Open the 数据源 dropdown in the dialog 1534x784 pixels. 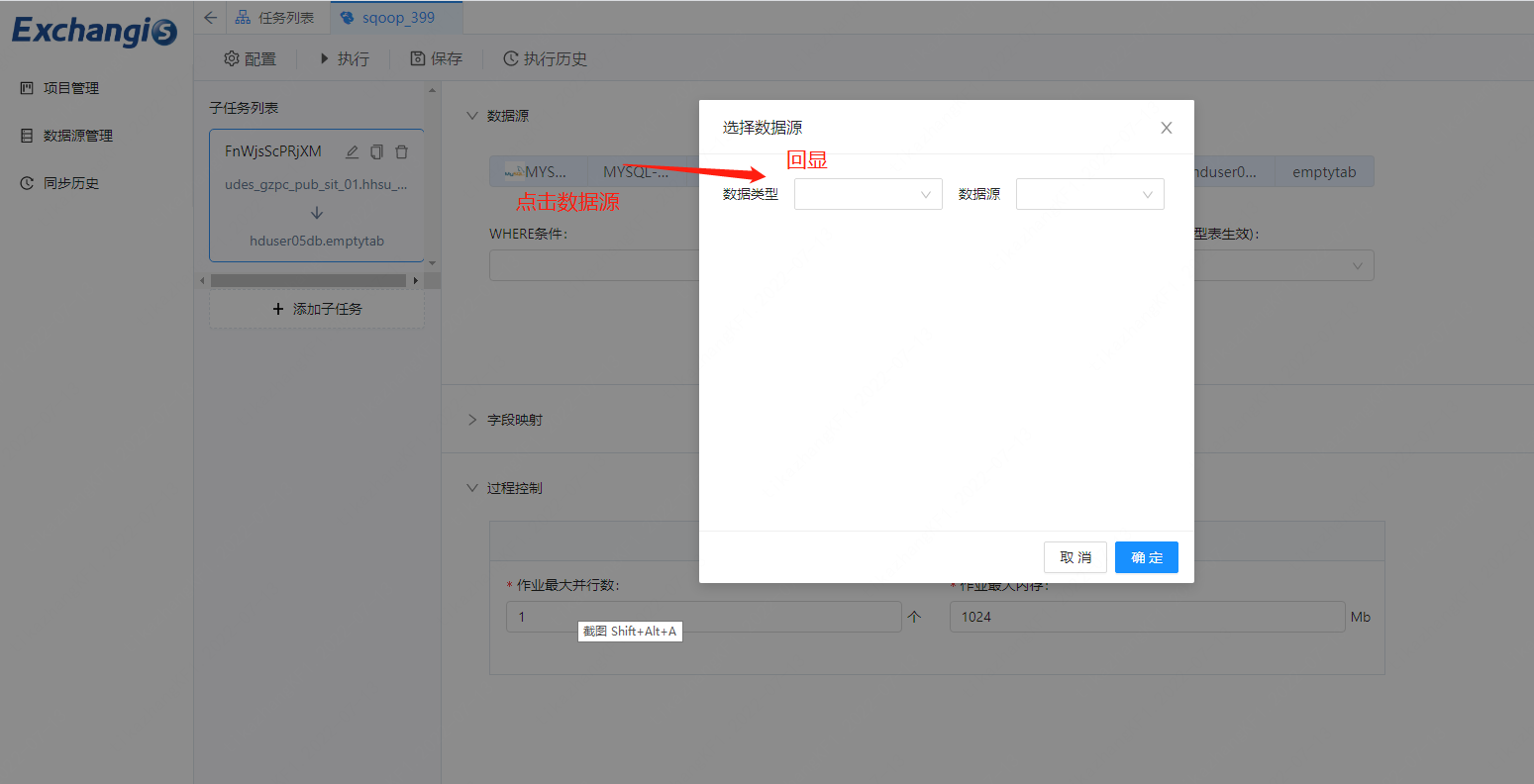tap(1089, 194)
